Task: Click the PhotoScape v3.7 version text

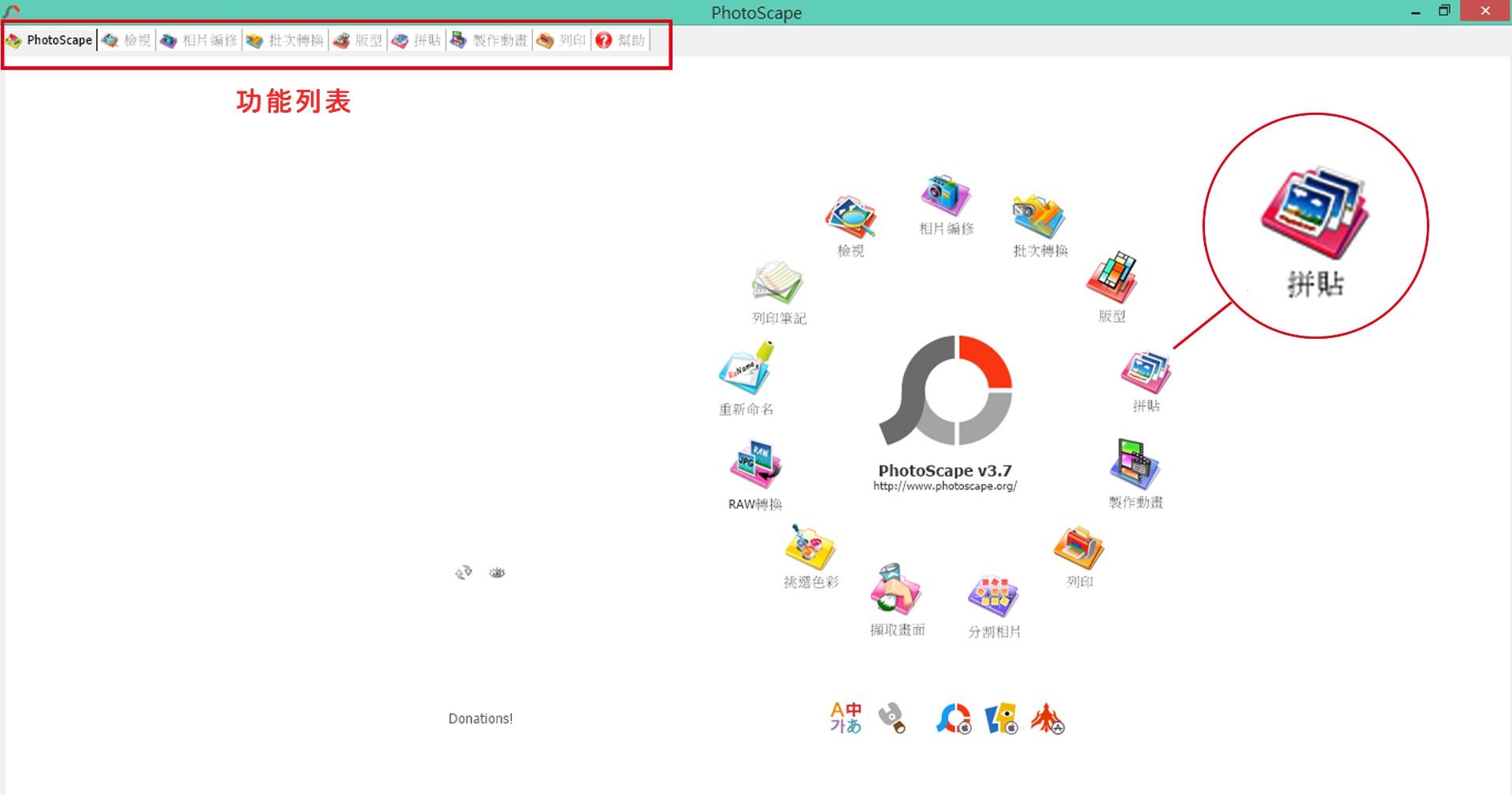Action: (x=945, y=470)
